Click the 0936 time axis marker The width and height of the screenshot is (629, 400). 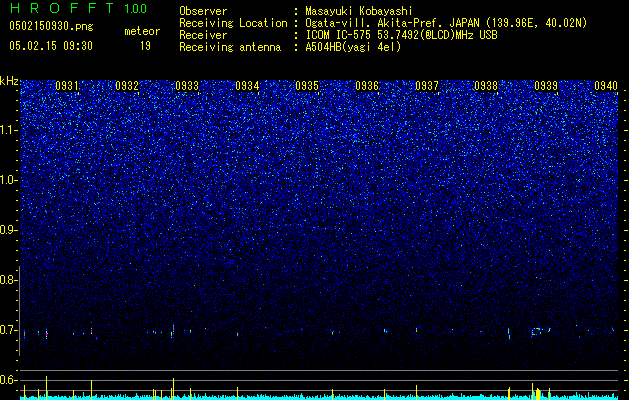367,86
